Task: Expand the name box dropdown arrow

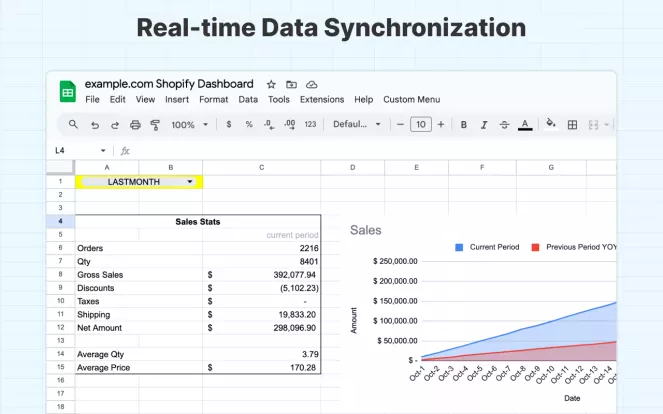Action: coord(103,151)
